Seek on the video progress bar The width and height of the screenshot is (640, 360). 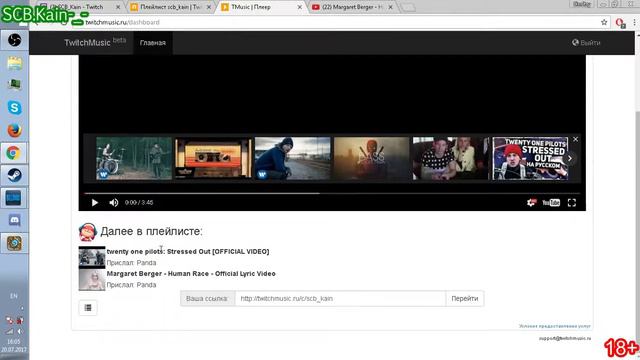coord(332,193)
